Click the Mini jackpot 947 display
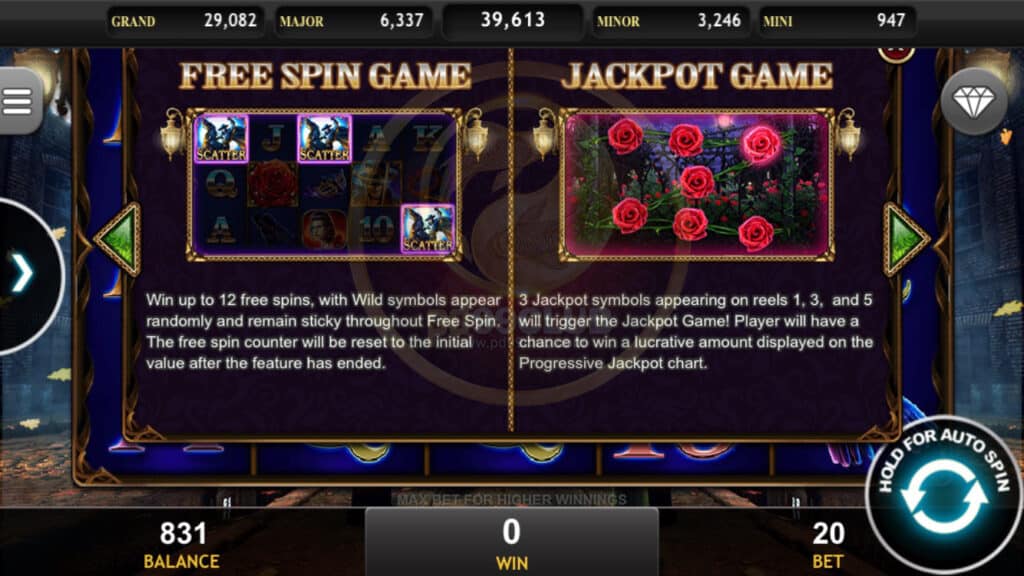Viewport: 1024px width, 576px height. click(836, 21)
